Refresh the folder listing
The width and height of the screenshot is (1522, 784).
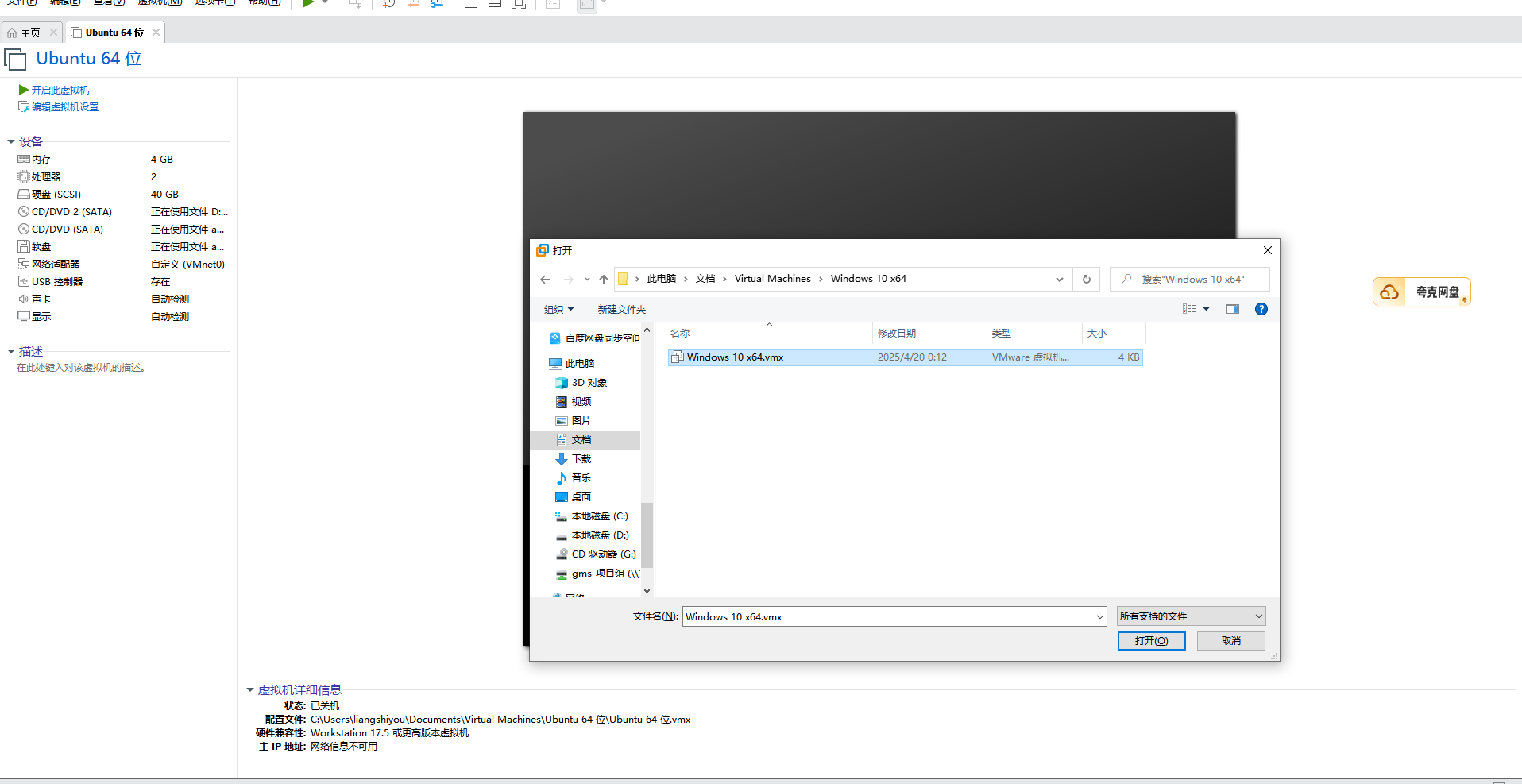click(x=1087, y=280)
